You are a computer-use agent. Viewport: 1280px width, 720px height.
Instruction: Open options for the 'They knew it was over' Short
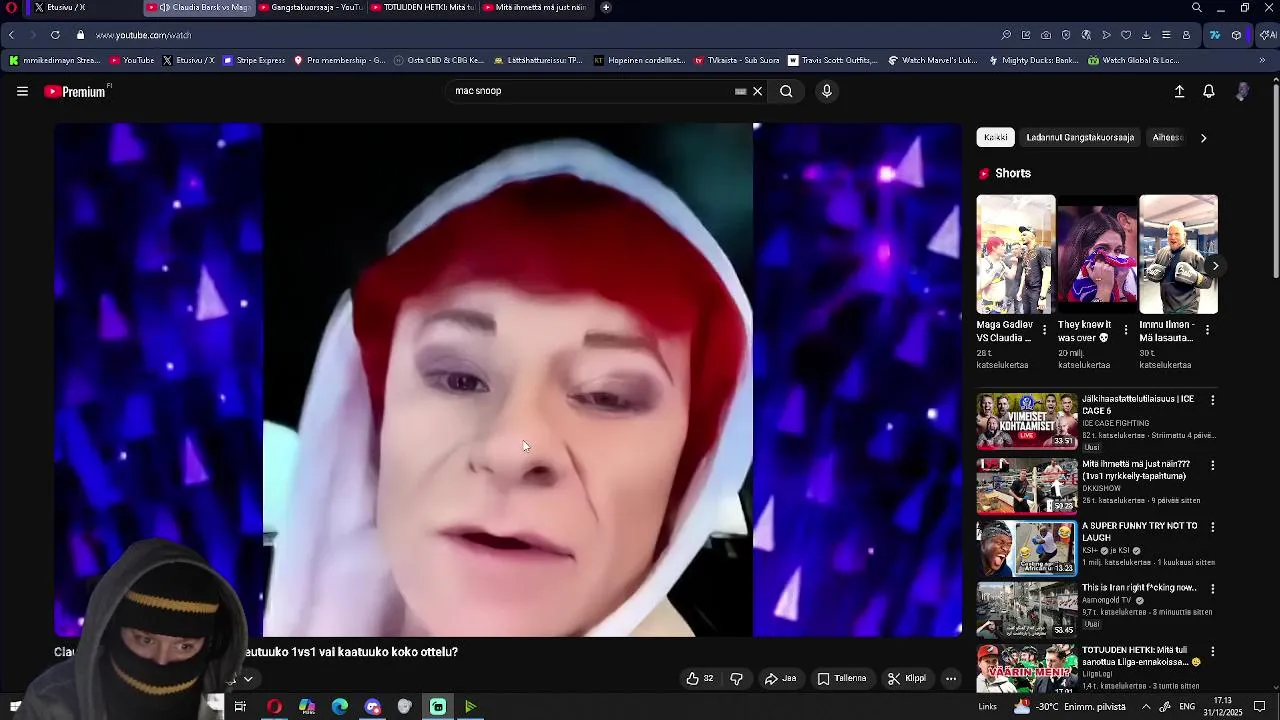click(1126, 329)
